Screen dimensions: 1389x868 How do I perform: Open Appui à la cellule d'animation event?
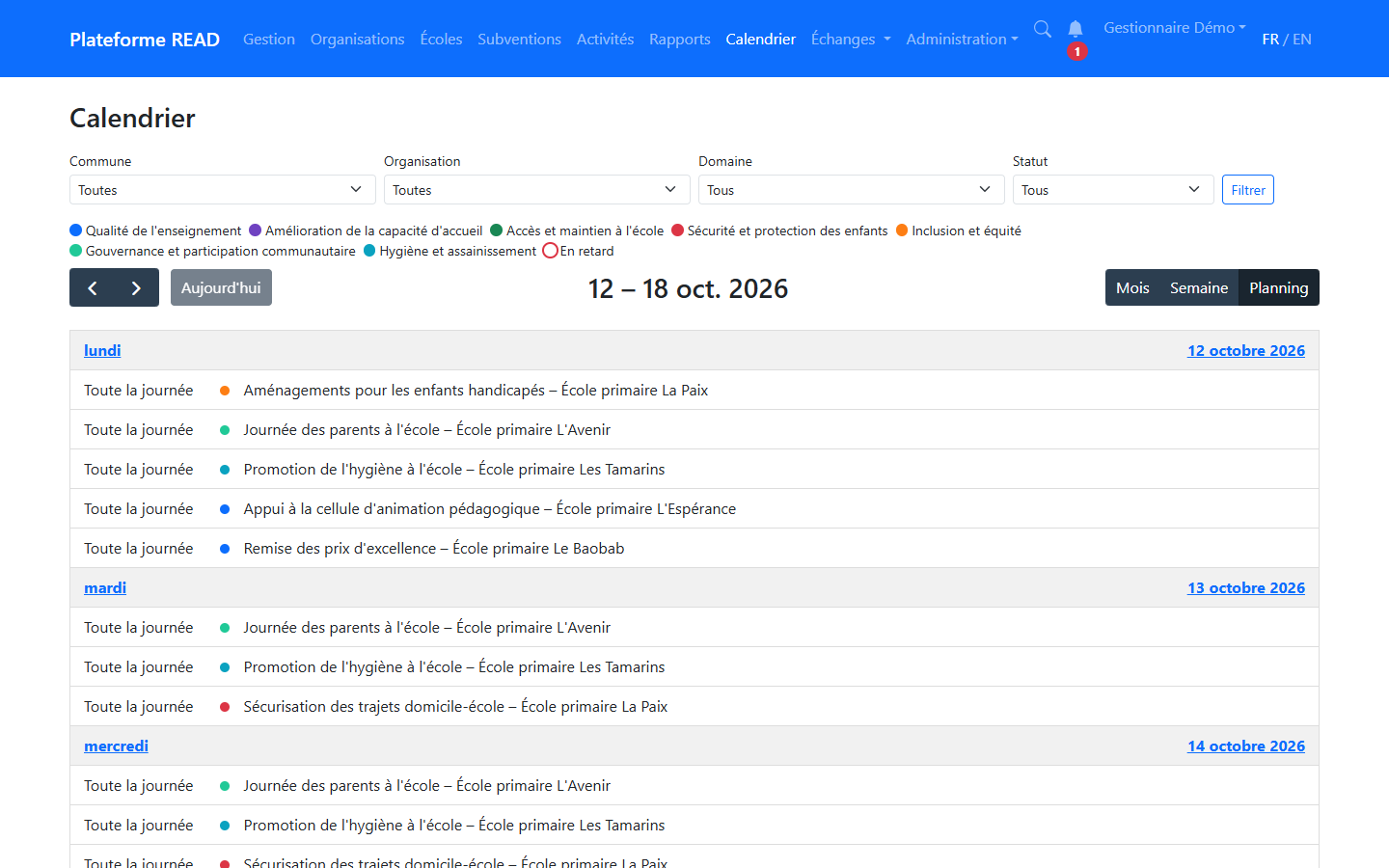tap(694, 509)
